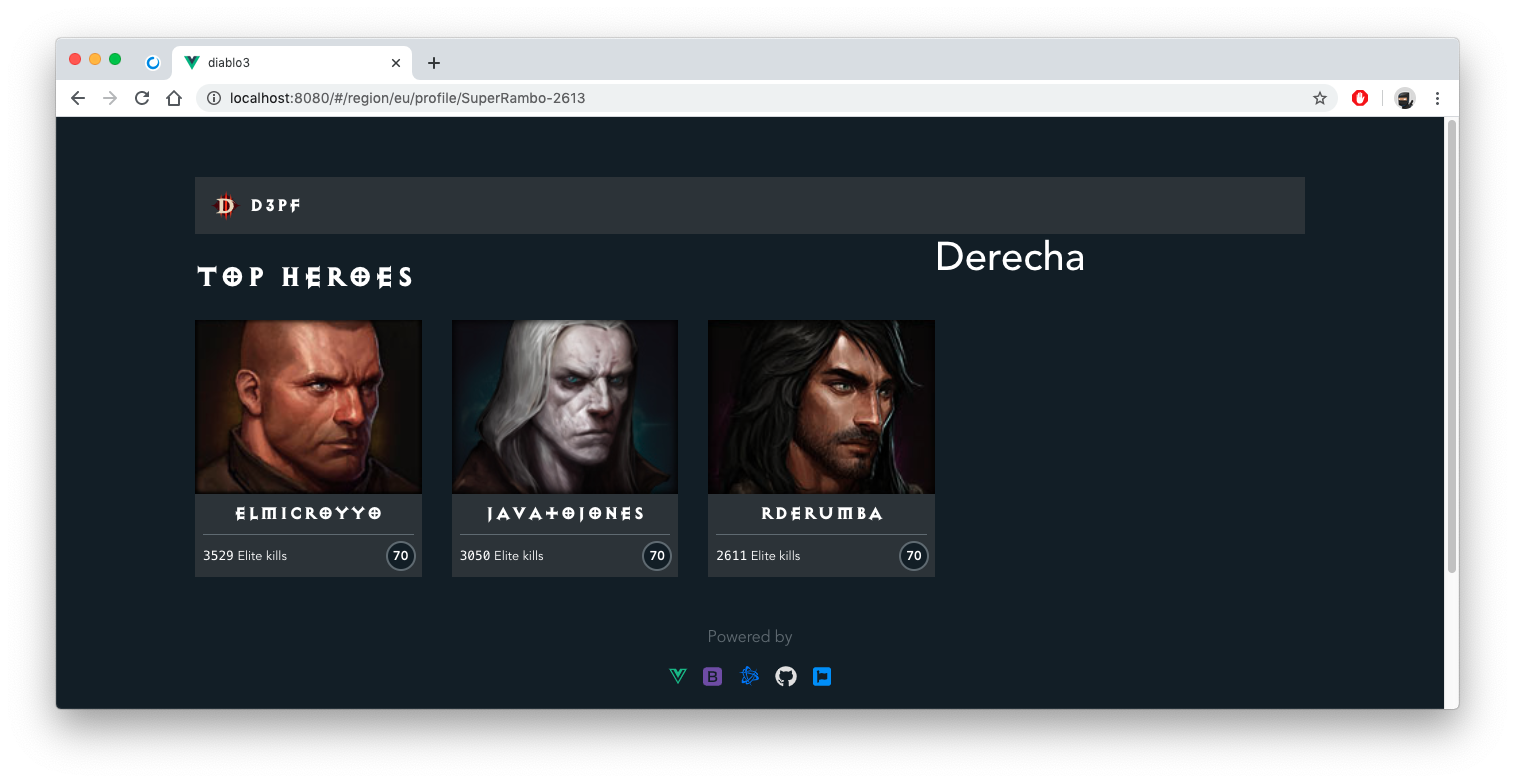Screen dimensions: 1515x783
Task: Click the 3050 Elite kills text
Action: coord(501,556)
